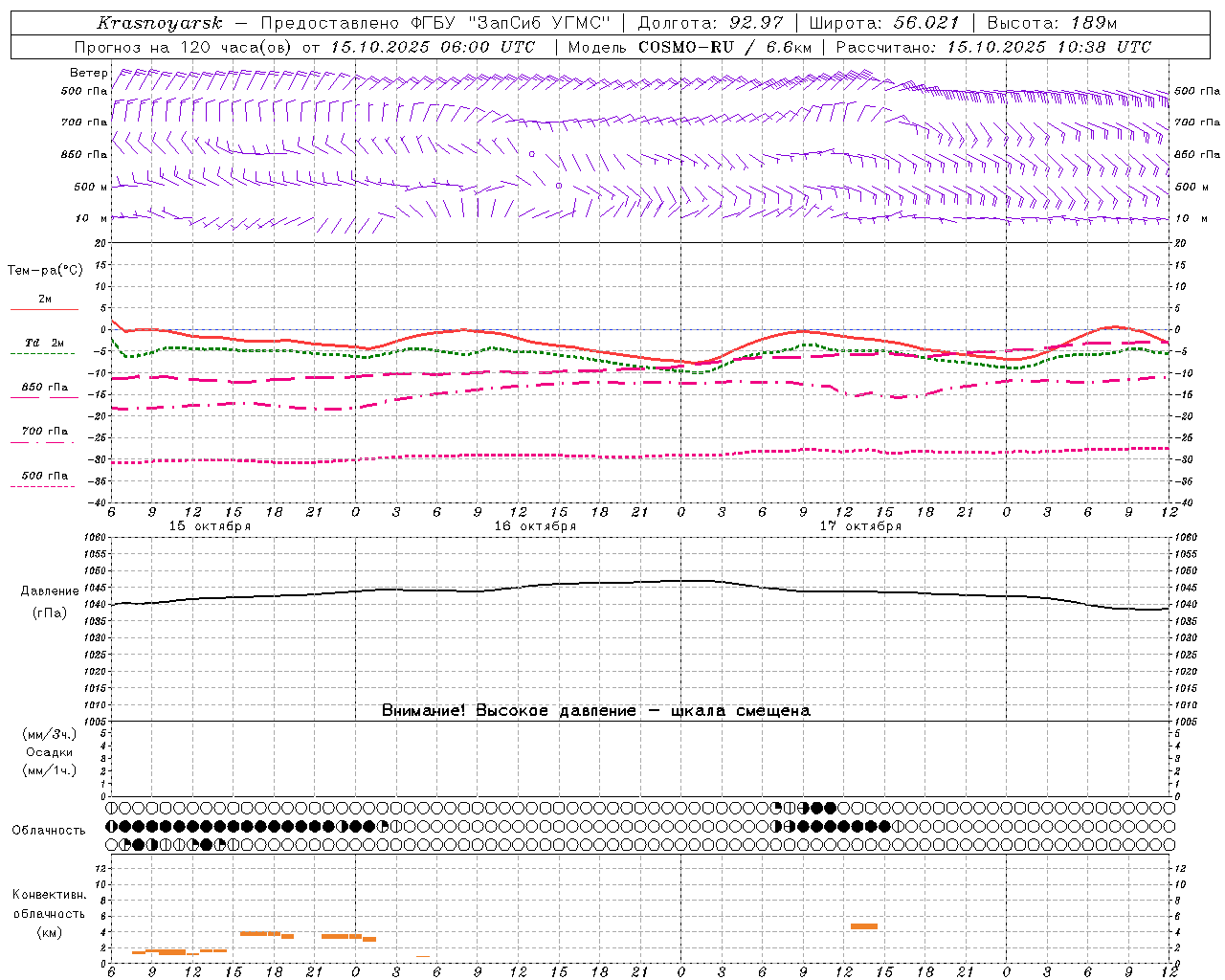1225x980 pixels.
Task: Click 'Рассчитано: 15.10.2025 10:38 UTC' text
Action: point(993,47)
